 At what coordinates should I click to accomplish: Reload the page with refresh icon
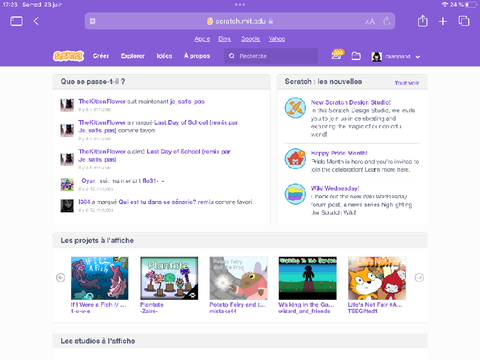(387, 21)
